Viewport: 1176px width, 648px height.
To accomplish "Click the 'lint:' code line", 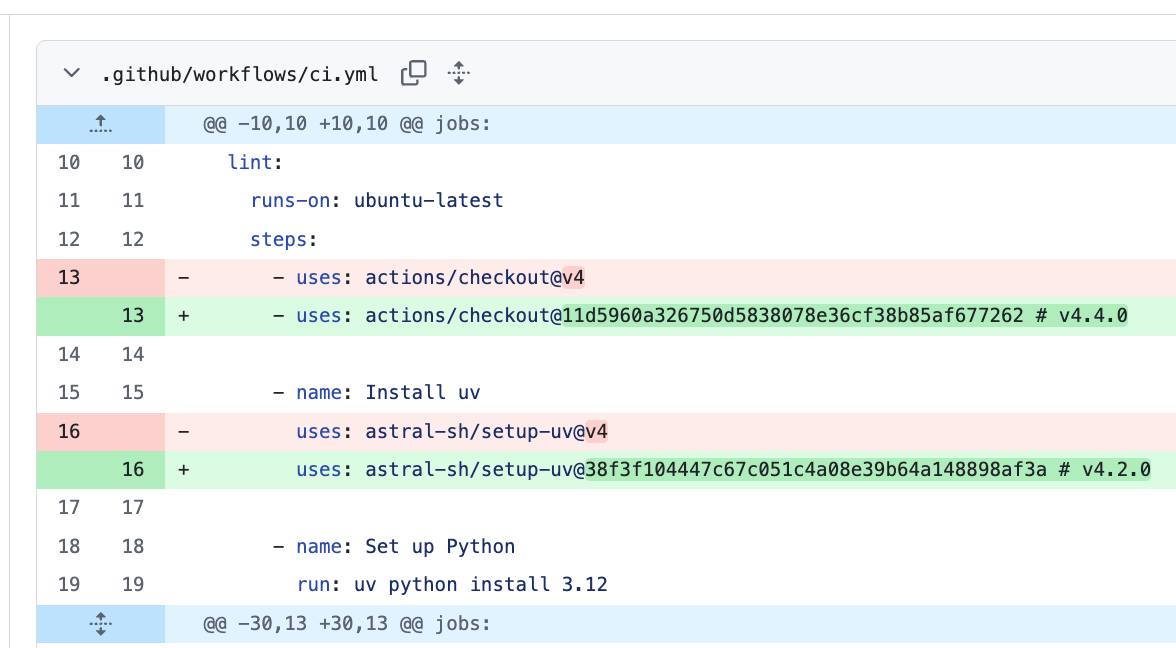I will click(255, 162).
